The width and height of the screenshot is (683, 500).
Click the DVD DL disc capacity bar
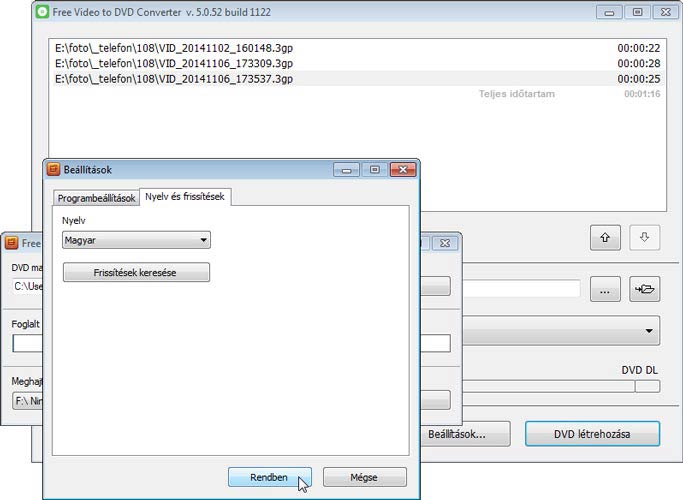click(x=561, y=386)
